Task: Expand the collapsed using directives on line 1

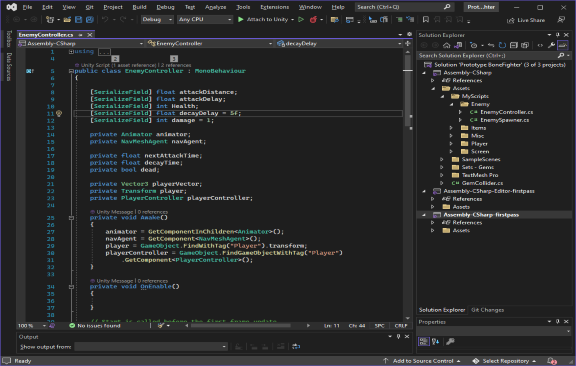Action: [71, 51]
